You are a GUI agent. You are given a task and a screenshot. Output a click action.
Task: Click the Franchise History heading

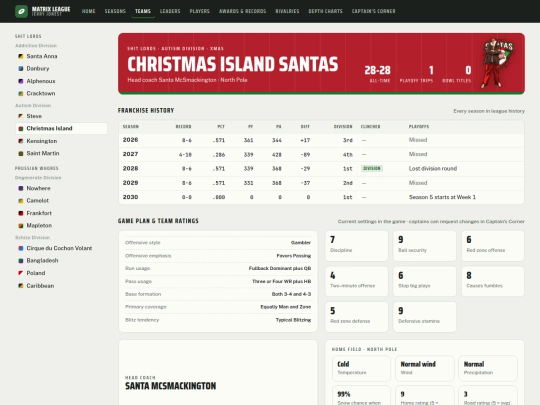(146, 111)
